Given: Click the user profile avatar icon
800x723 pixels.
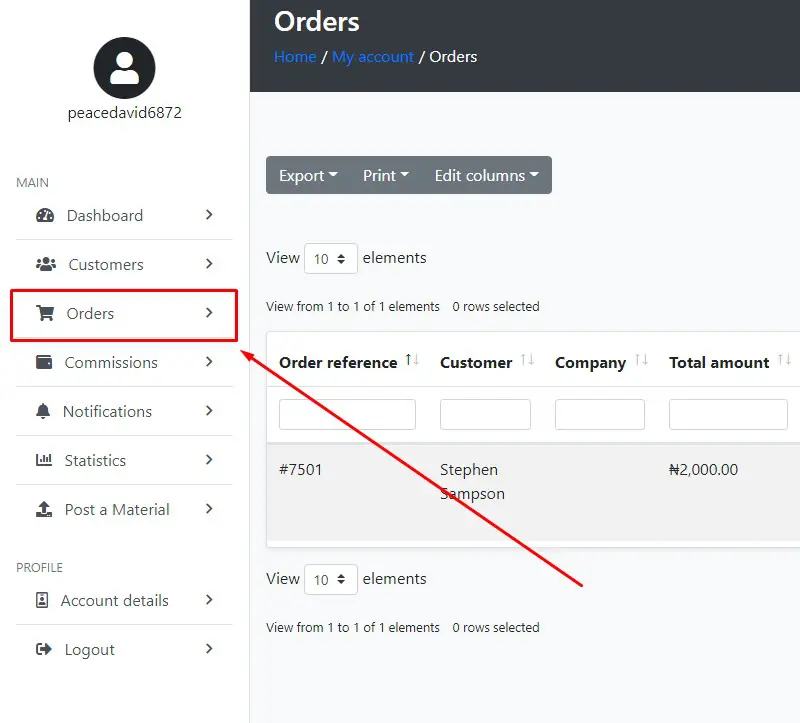Looking at the screenshot, I should 124,68.
